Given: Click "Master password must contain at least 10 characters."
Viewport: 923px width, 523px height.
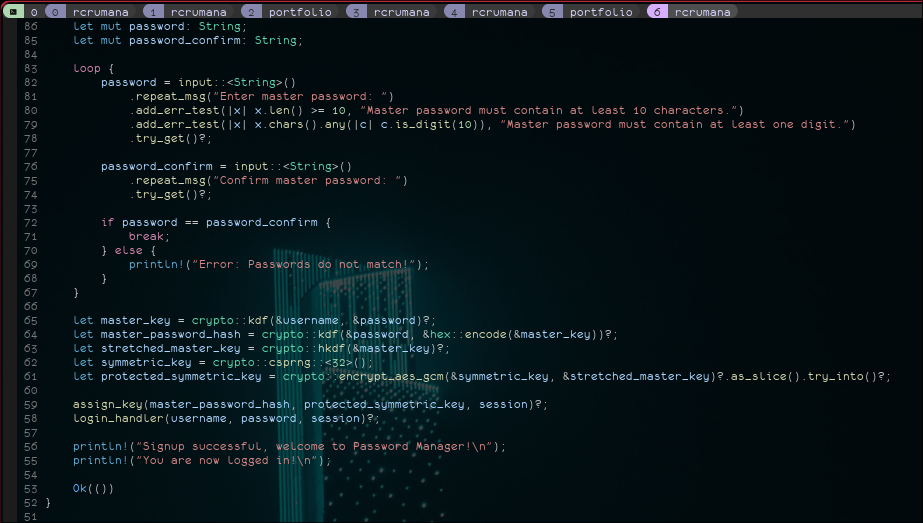Looking at the screenshot, I should pyautogui.click(x=548, y=110).
